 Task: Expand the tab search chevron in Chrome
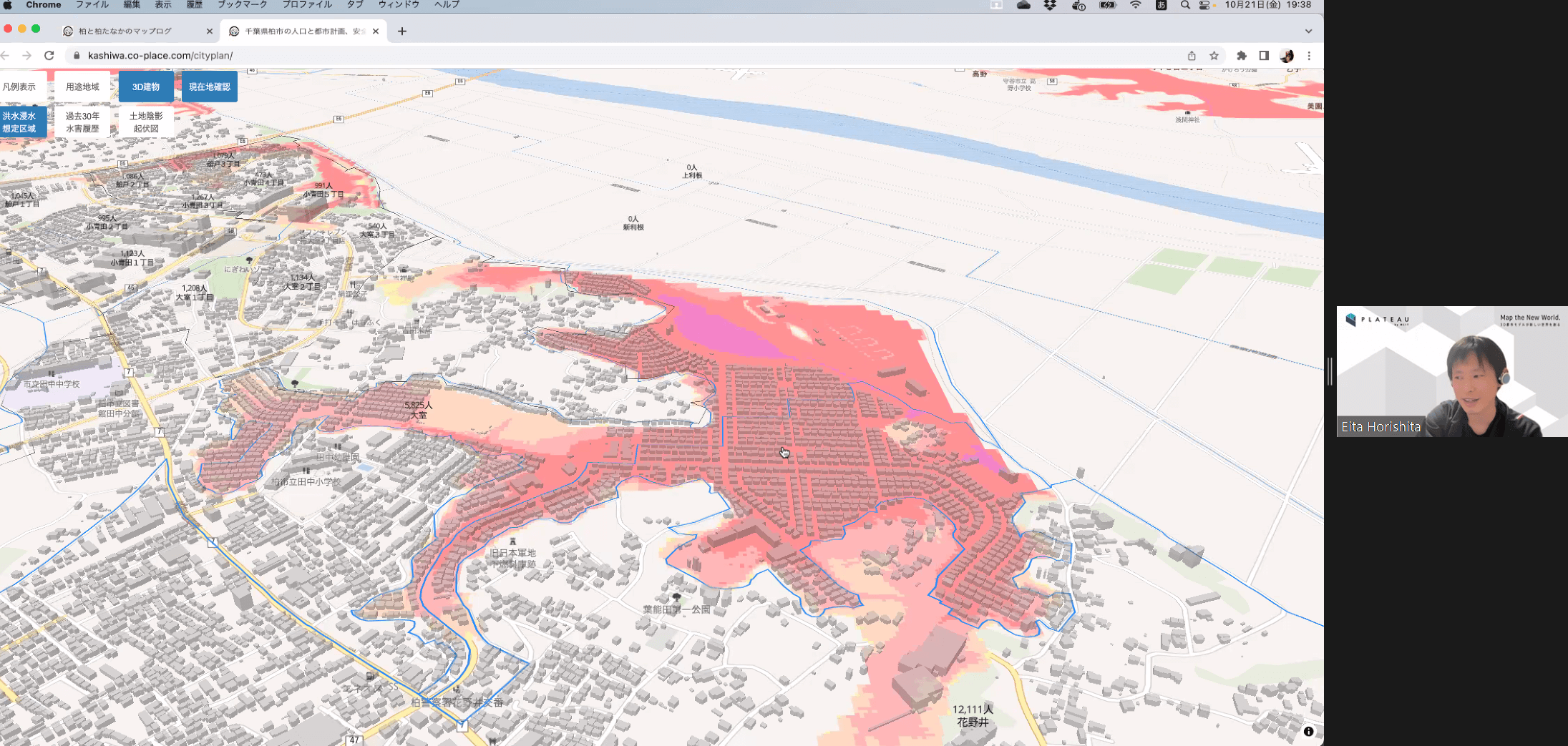1308,31
